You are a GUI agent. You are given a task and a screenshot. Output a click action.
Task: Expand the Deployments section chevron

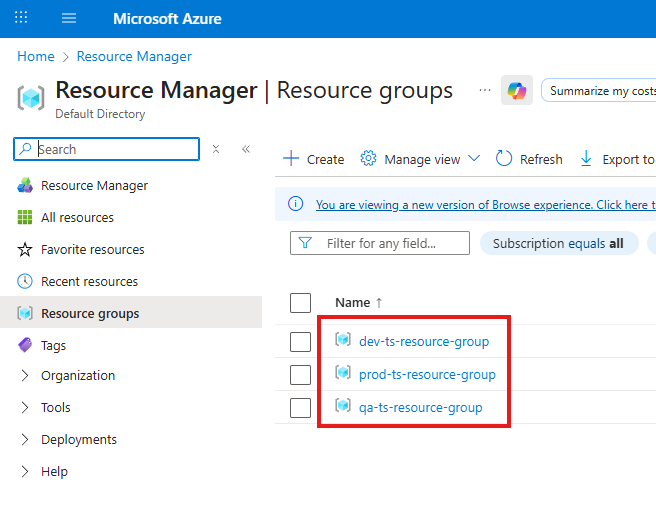(25, 439)
